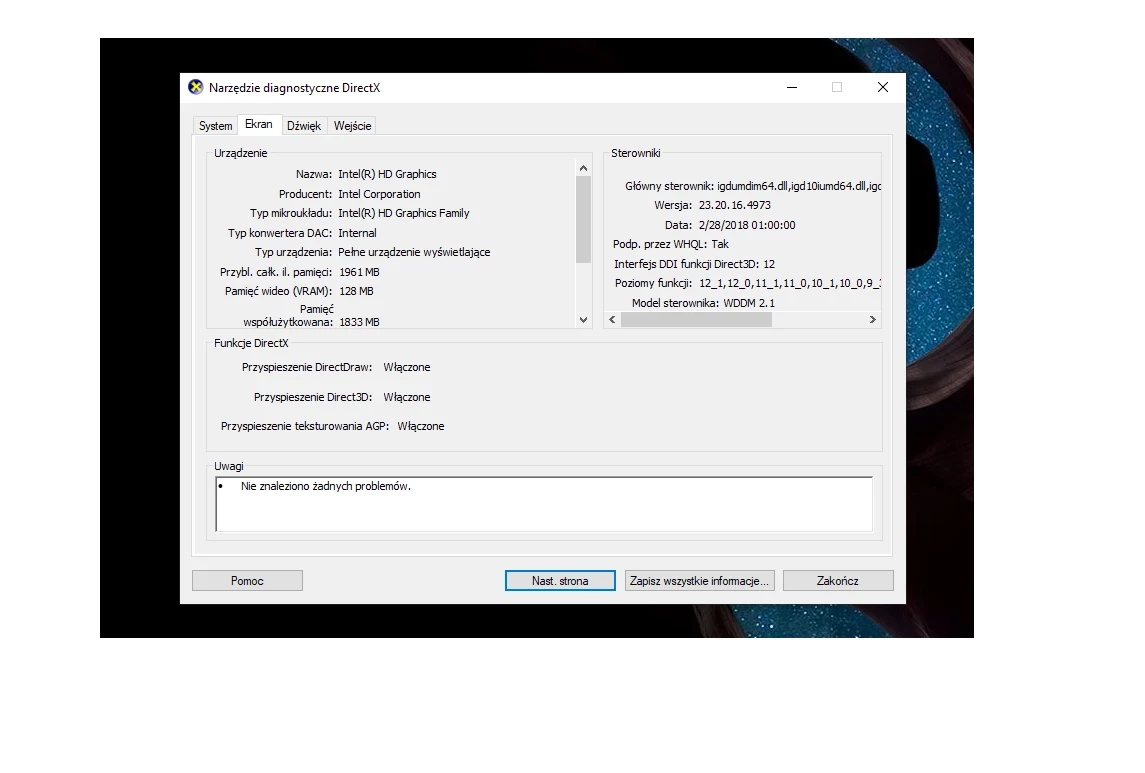The image size is (1145, 773).
Task: Switch to the System tab
Action: (214, 126)
